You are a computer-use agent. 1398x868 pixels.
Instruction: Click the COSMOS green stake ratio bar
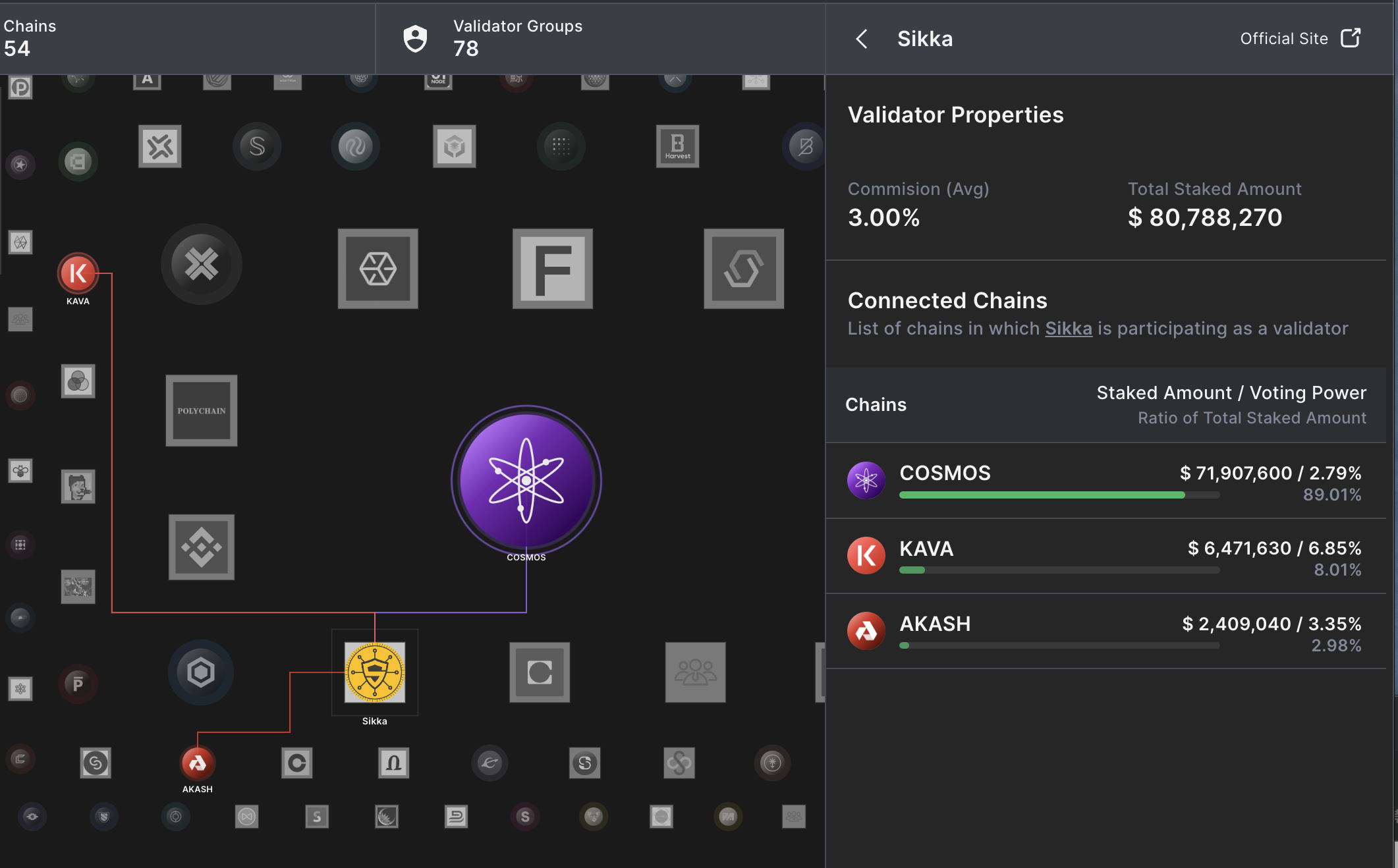point(1041,495)
